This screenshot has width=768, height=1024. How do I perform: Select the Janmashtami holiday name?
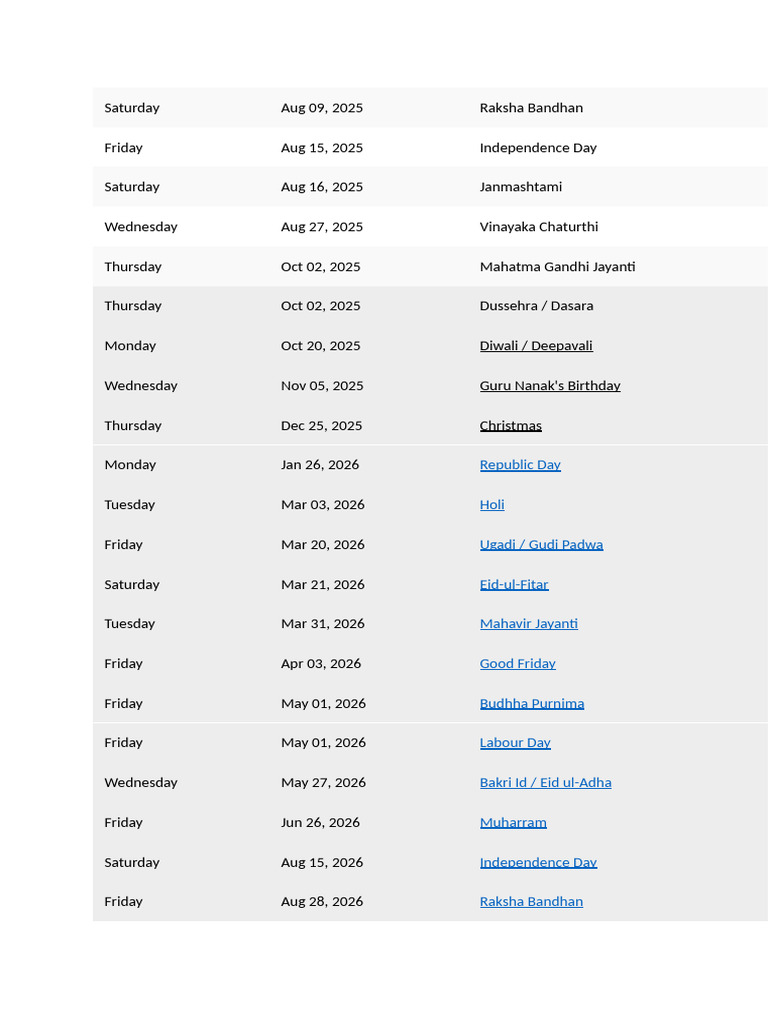pos(521,187)
